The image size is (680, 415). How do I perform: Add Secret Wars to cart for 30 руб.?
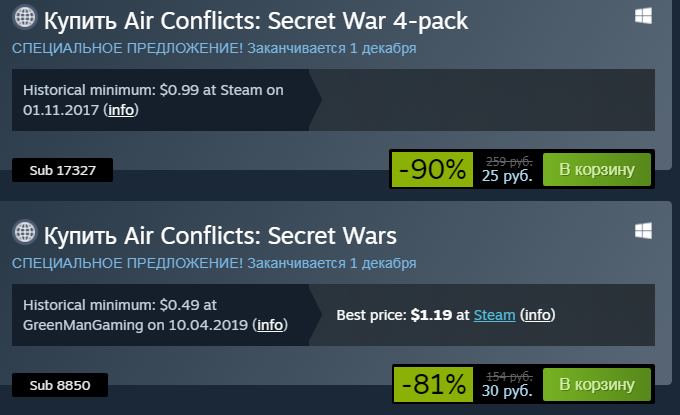(597, 384)
